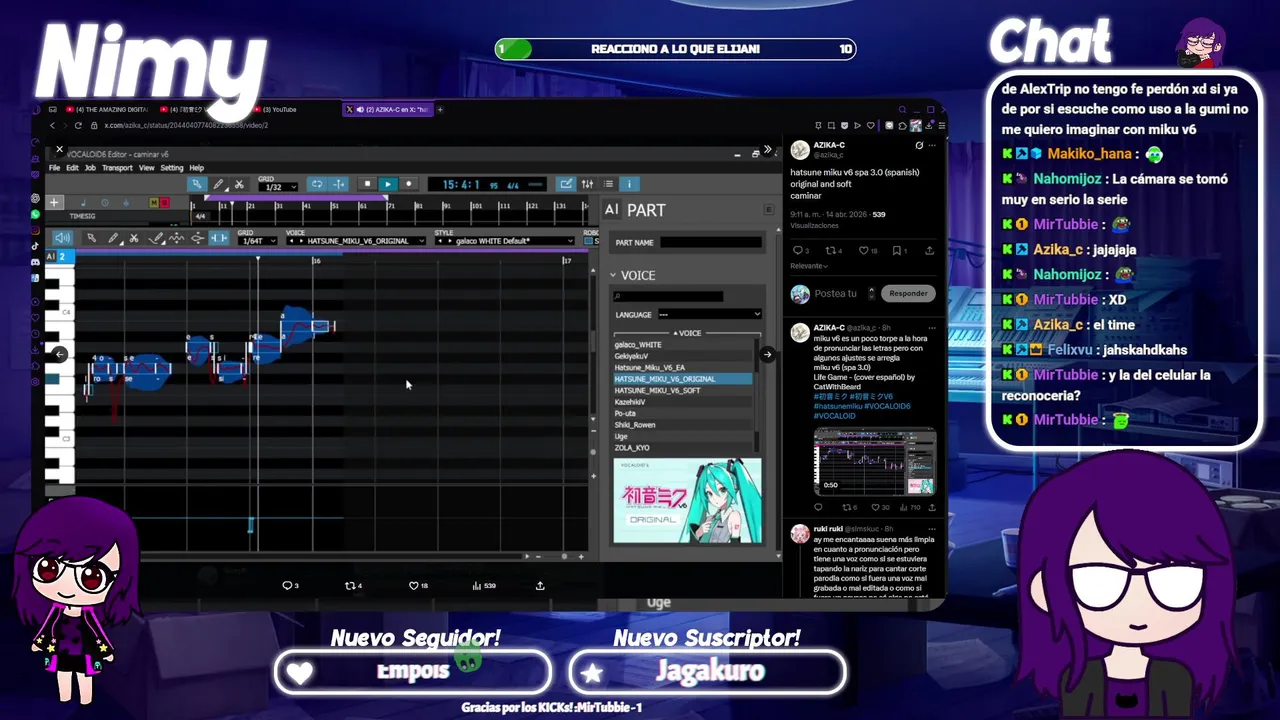Play the Life Game cover video thumbnail
1280x720 pixels.
point(875,461)
